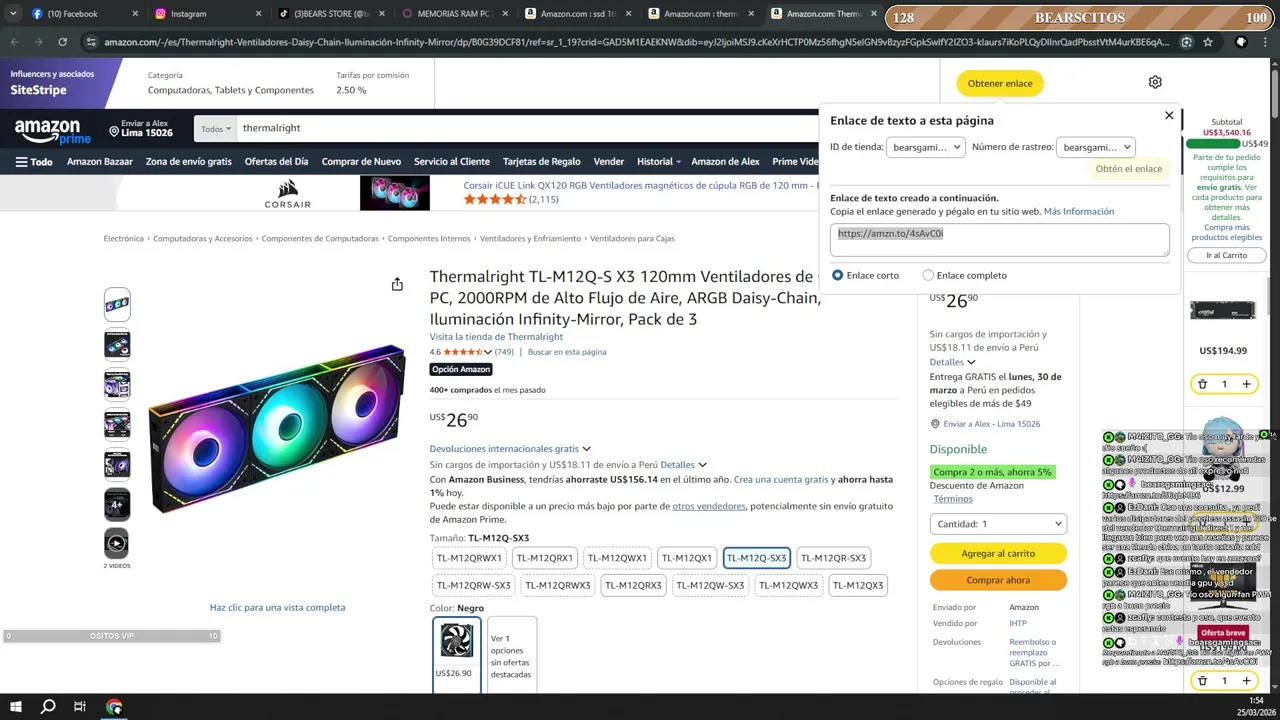Viewport: 1280px width, 720px height.
Task: Delete the US$194.99 cart item
Action: [x=1202, y=384]
